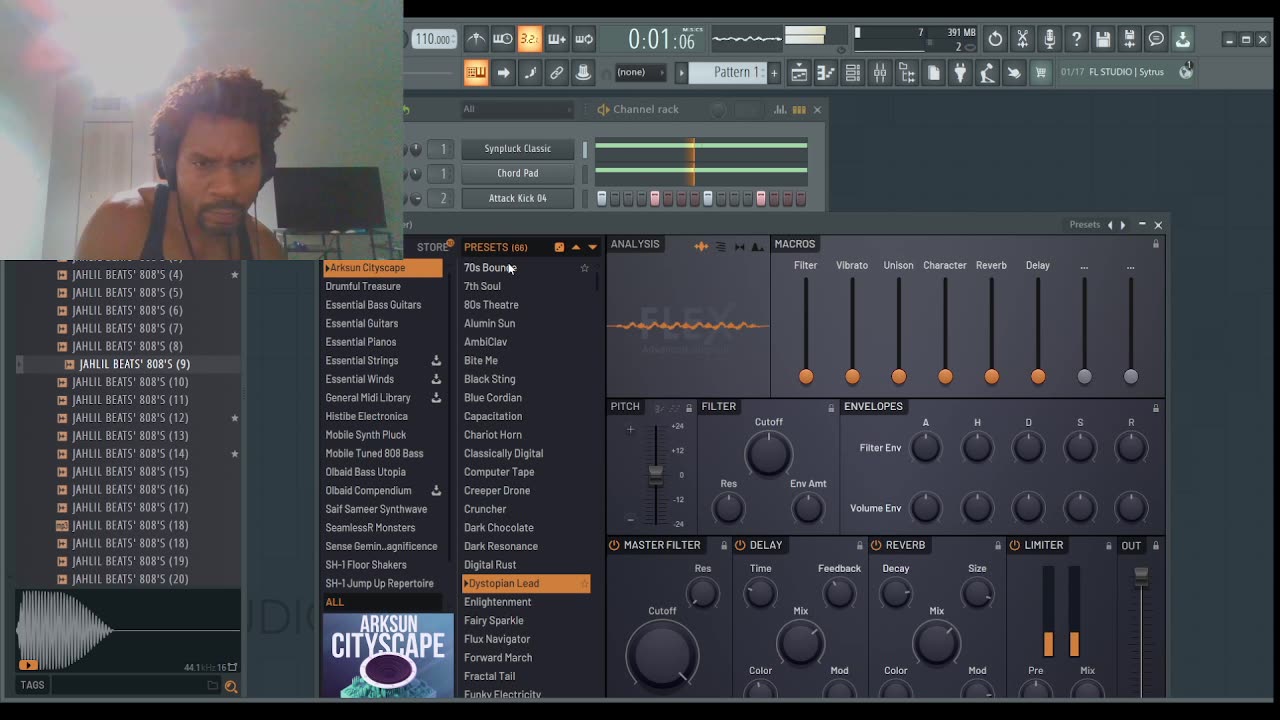Toggle Master Filter power button

614,545
